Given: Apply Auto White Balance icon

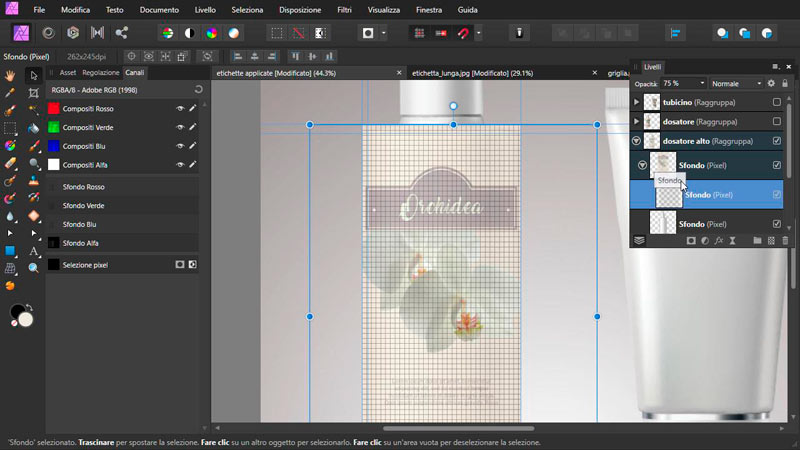Looking at the screenshot, I should [234, 33].
